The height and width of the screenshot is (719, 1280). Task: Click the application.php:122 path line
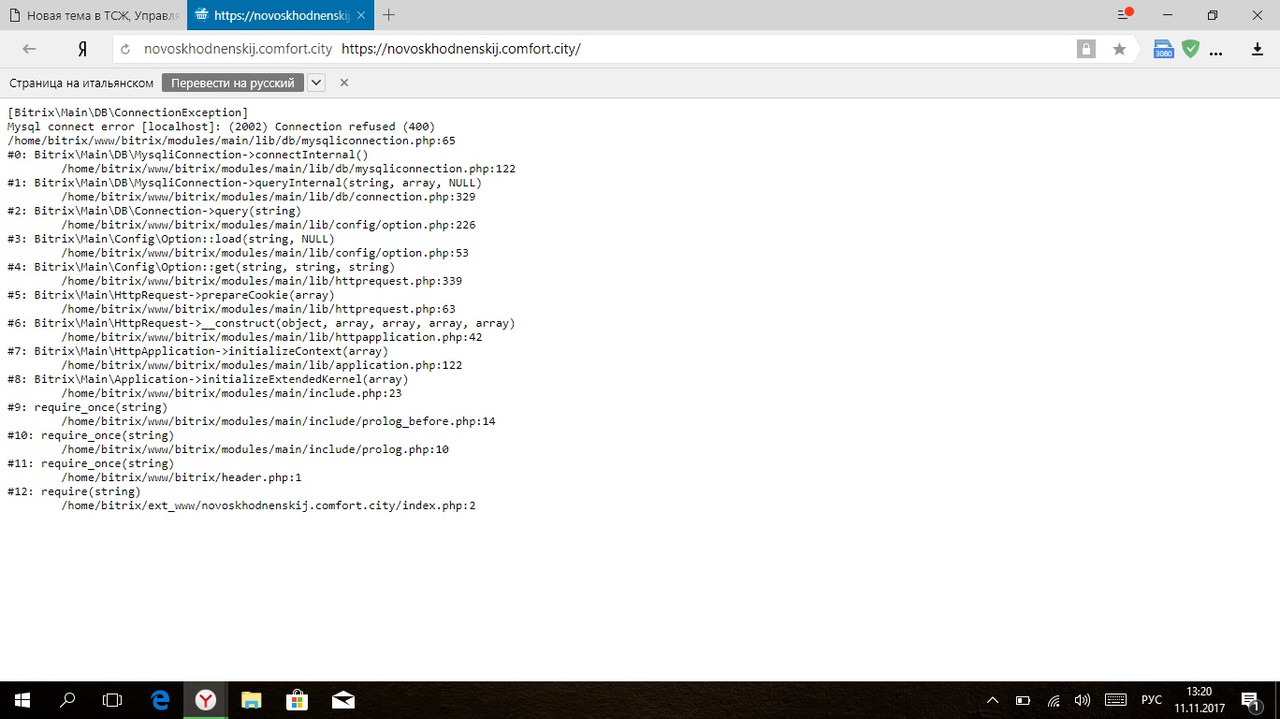[261, 365]
